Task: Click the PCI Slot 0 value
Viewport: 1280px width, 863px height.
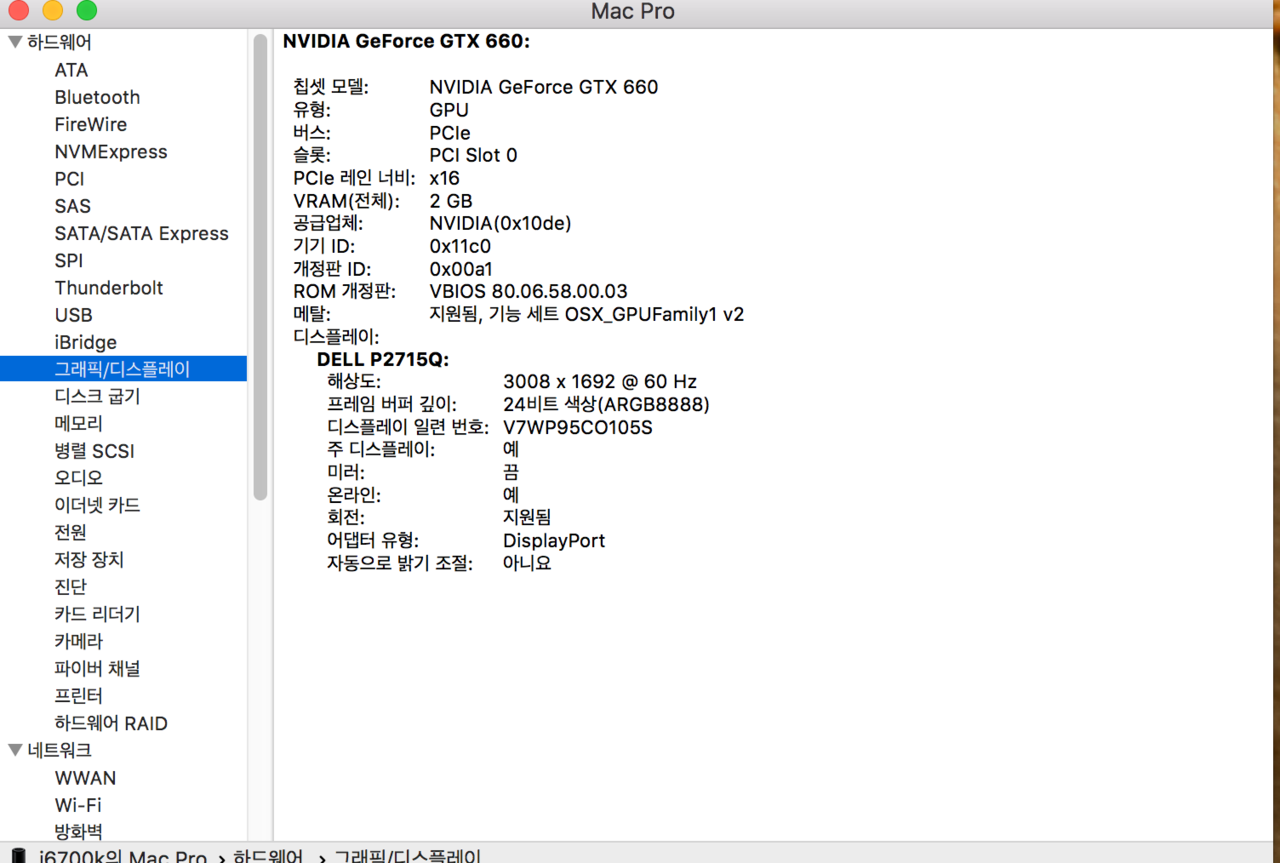Action: coord(473,155)
